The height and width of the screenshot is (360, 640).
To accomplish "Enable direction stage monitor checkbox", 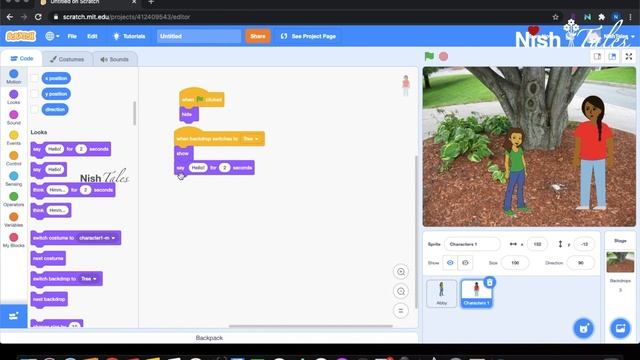I will click(x=35, y=109).
